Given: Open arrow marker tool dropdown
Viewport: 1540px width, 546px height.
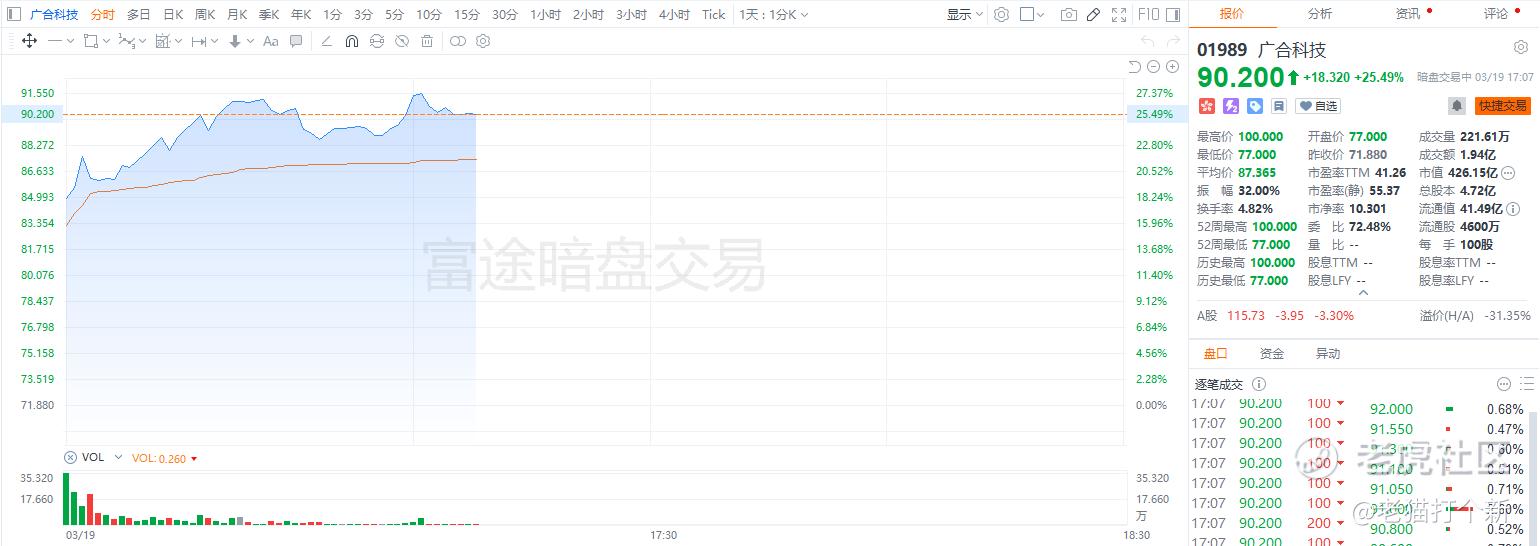Looking at the screenshot, I should click(250, 41).
